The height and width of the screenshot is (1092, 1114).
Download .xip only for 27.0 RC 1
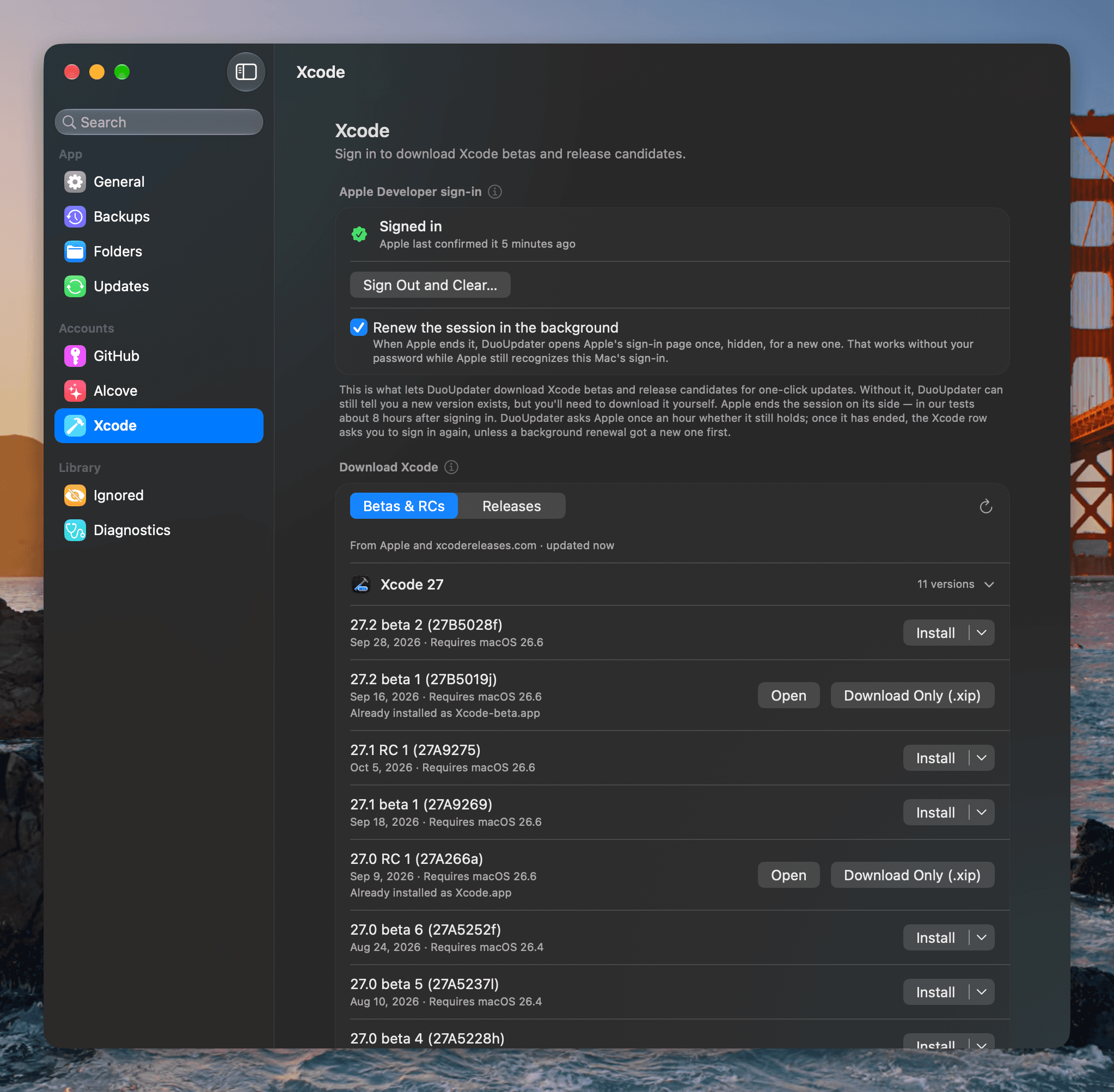tap(912, 875)
